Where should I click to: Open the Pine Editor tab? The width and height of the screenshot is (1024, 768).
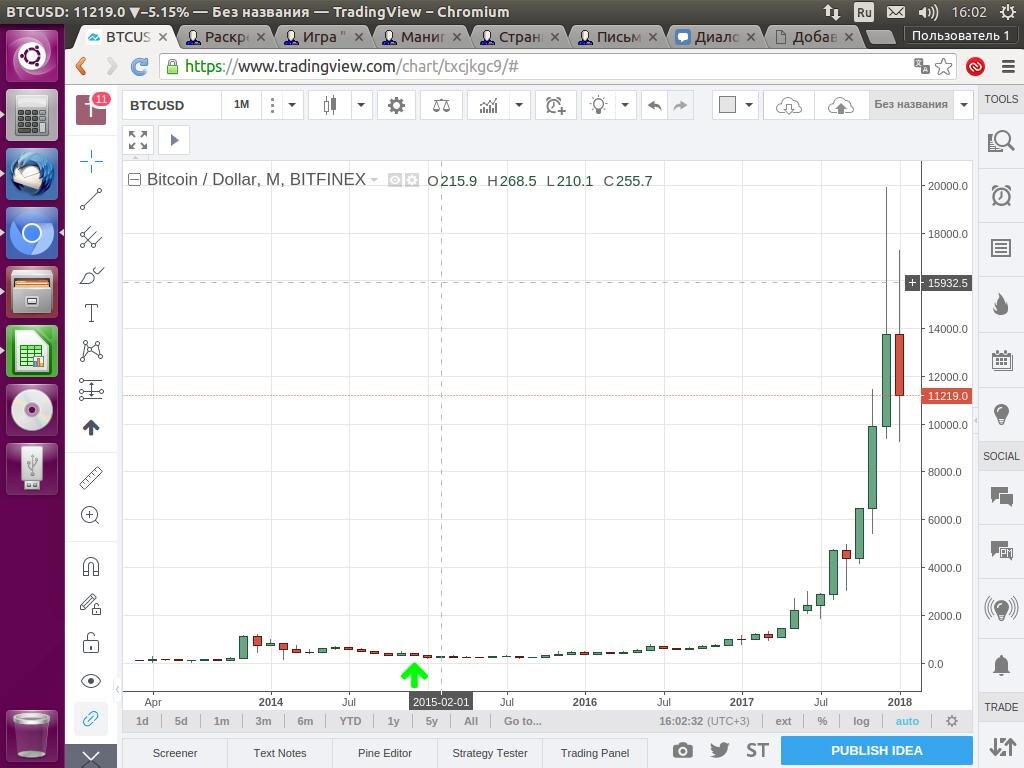point(385,753)
